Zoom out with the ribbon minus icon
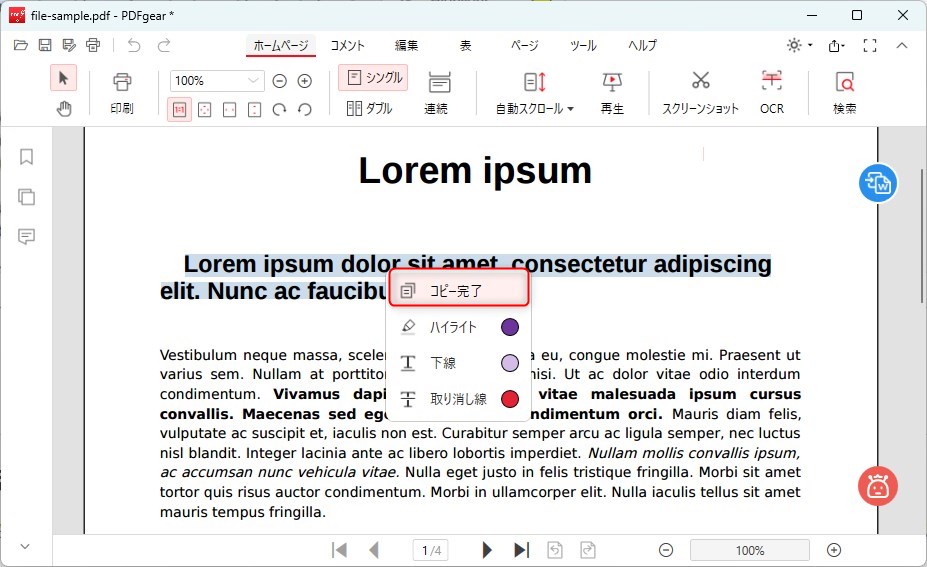The height and width of the screenshot is (567, 927). (280, 81)
